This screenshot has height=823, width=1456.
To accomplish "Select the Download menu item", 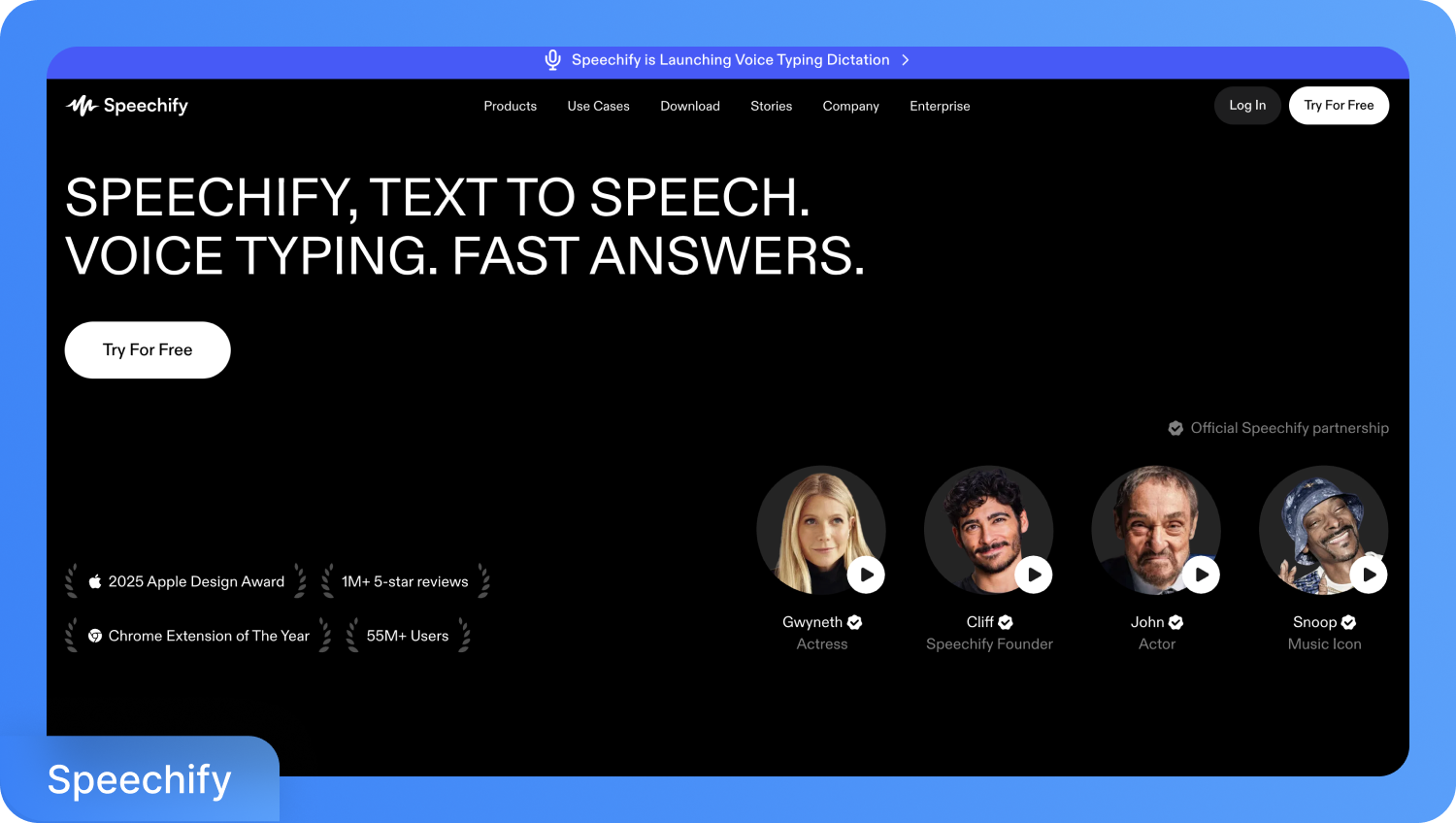I will coord(690,106).
